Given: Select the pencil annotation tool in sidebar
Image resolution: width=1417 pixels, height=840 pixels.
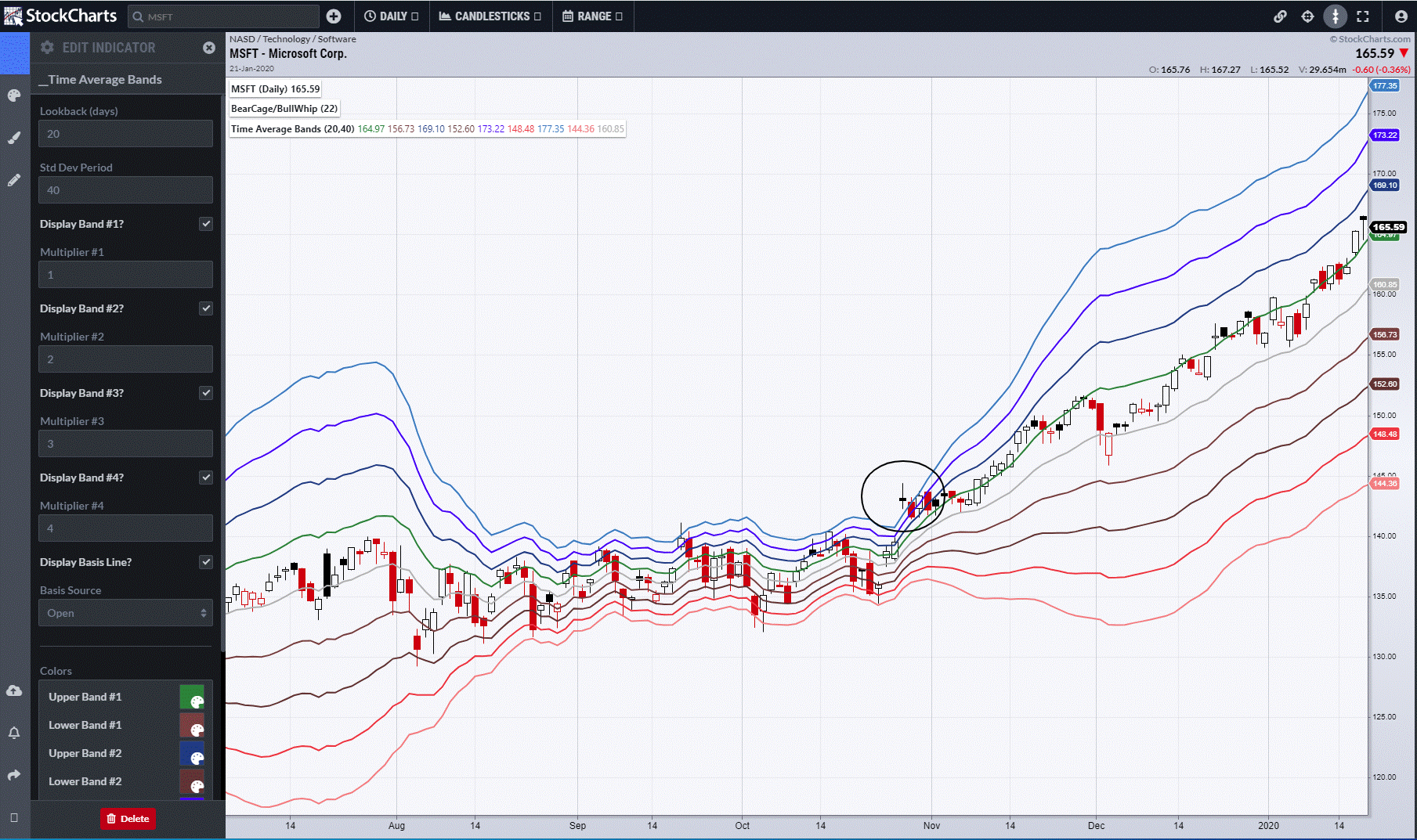Looking at the screenshot, I should click(x=14, y=181).
